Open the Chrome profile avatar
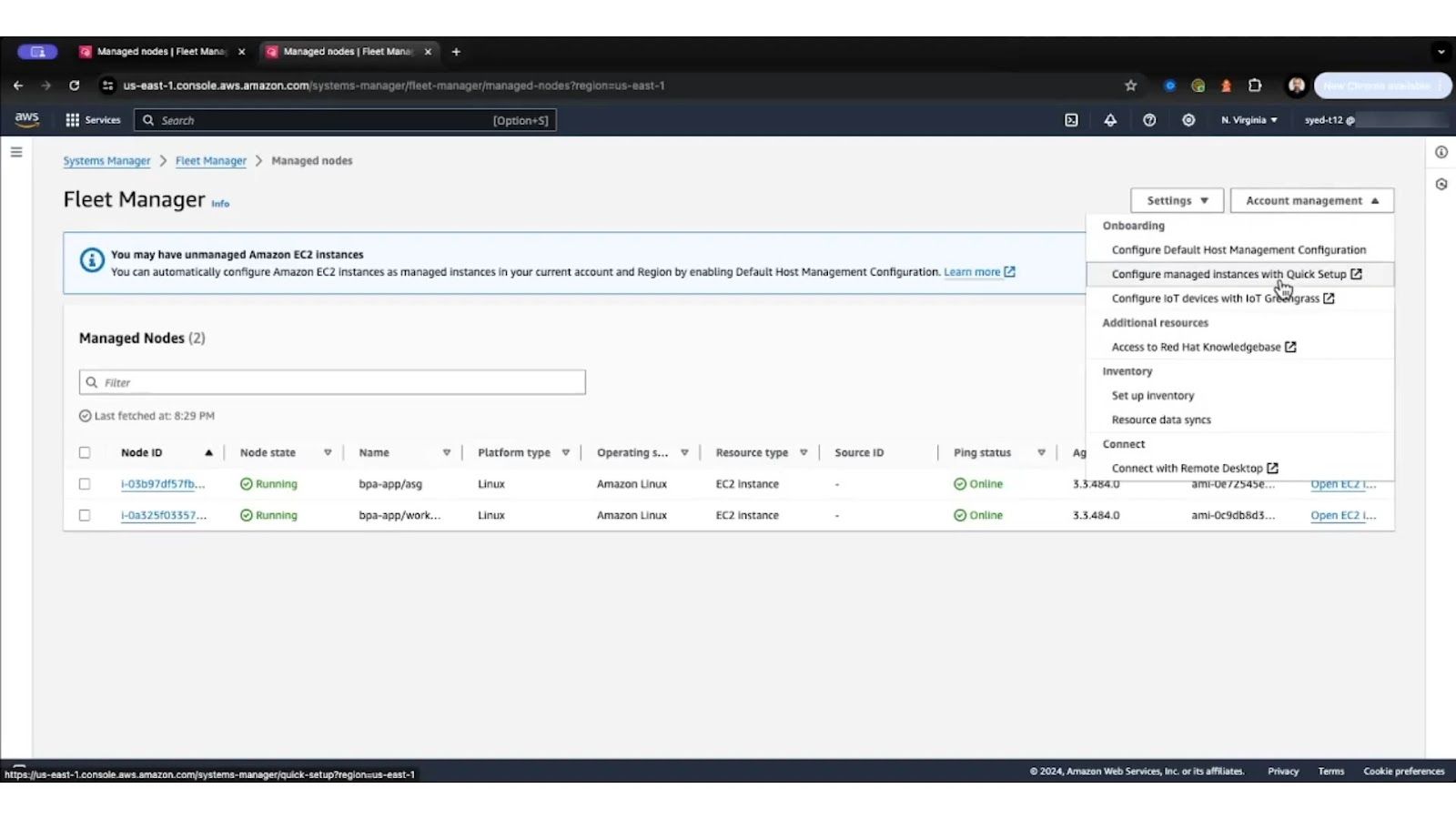The height and width of the screenshot is (819, 1456). 1297,86
